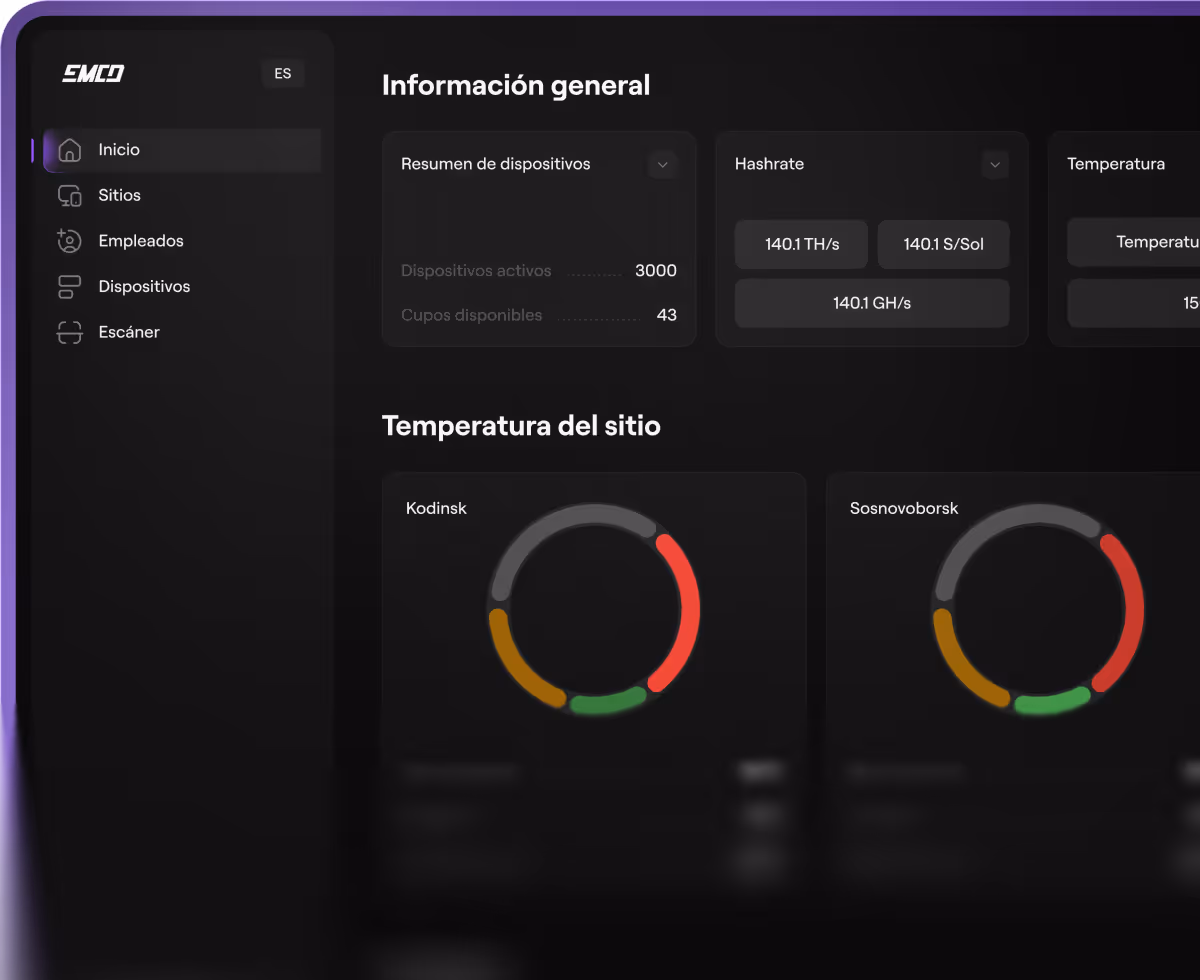The image size is (1200, 980).
Task: Expand the Resumen de dispositivos chevron
Action: coord(662,164)
